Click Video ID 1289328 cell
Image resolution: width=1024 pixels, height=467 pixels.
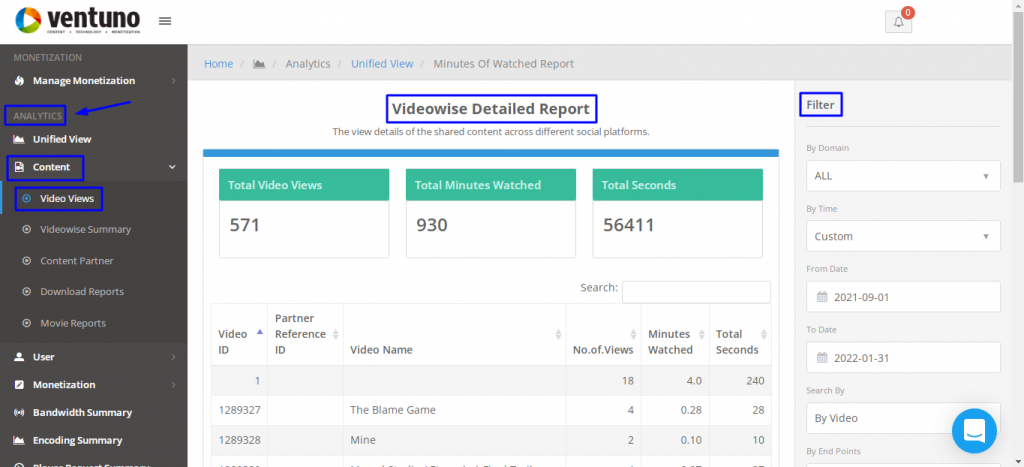(x=239, y=440)
